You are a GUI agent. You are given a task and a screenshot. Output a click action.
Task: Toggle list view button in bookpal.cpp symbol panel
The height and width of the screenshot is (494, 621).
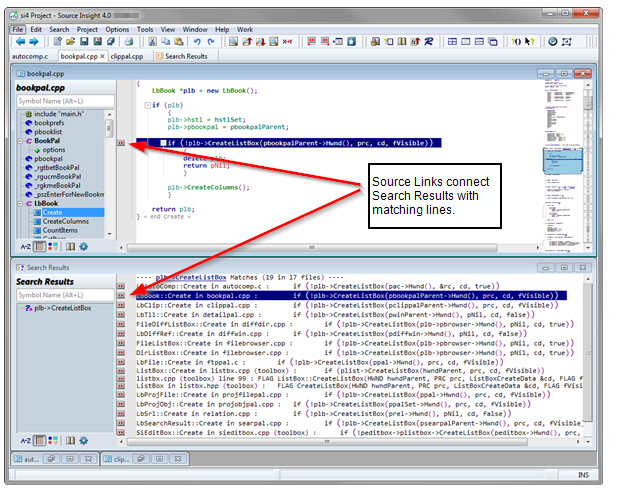40,247
